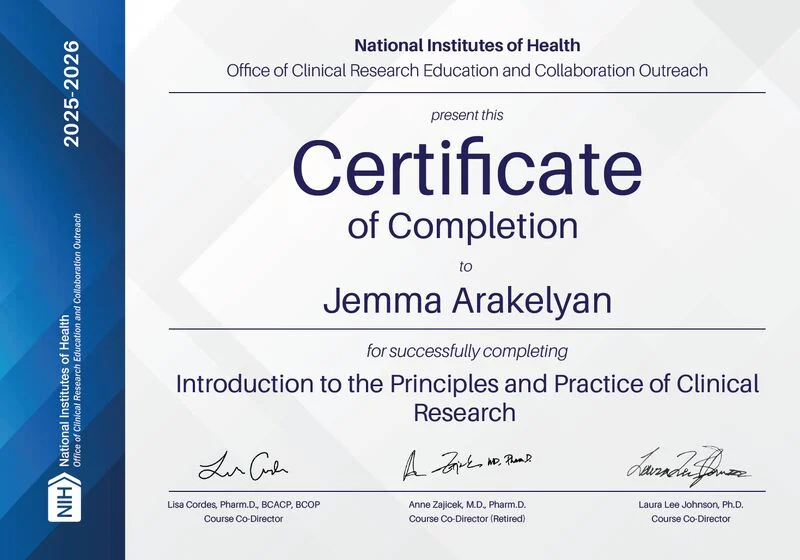Click the printed name Laura Lee Johnson, Ph.D.
This screenshot has height=560, width=800.
tap(691, 505)
